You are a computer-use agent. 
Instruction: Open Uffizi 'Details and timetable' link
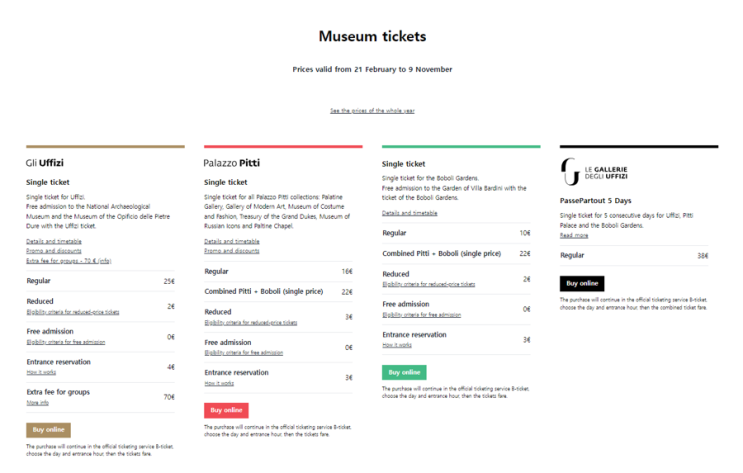point(54,242)
